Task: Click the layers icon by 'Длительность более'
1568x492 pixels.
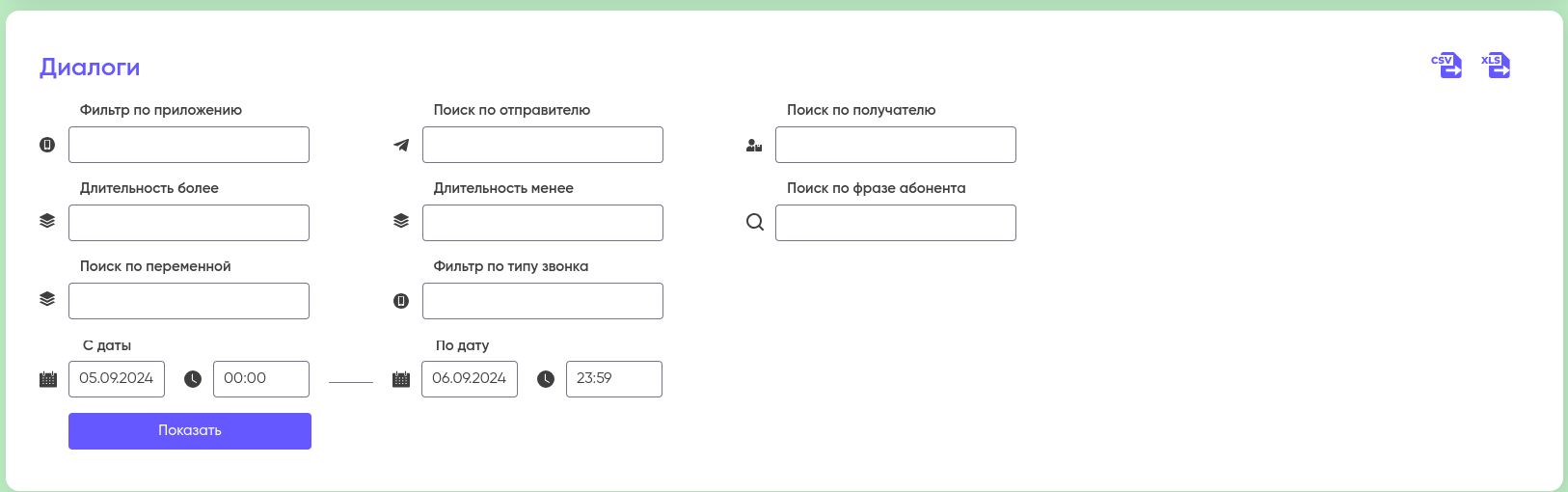Action: pos(47,221)
